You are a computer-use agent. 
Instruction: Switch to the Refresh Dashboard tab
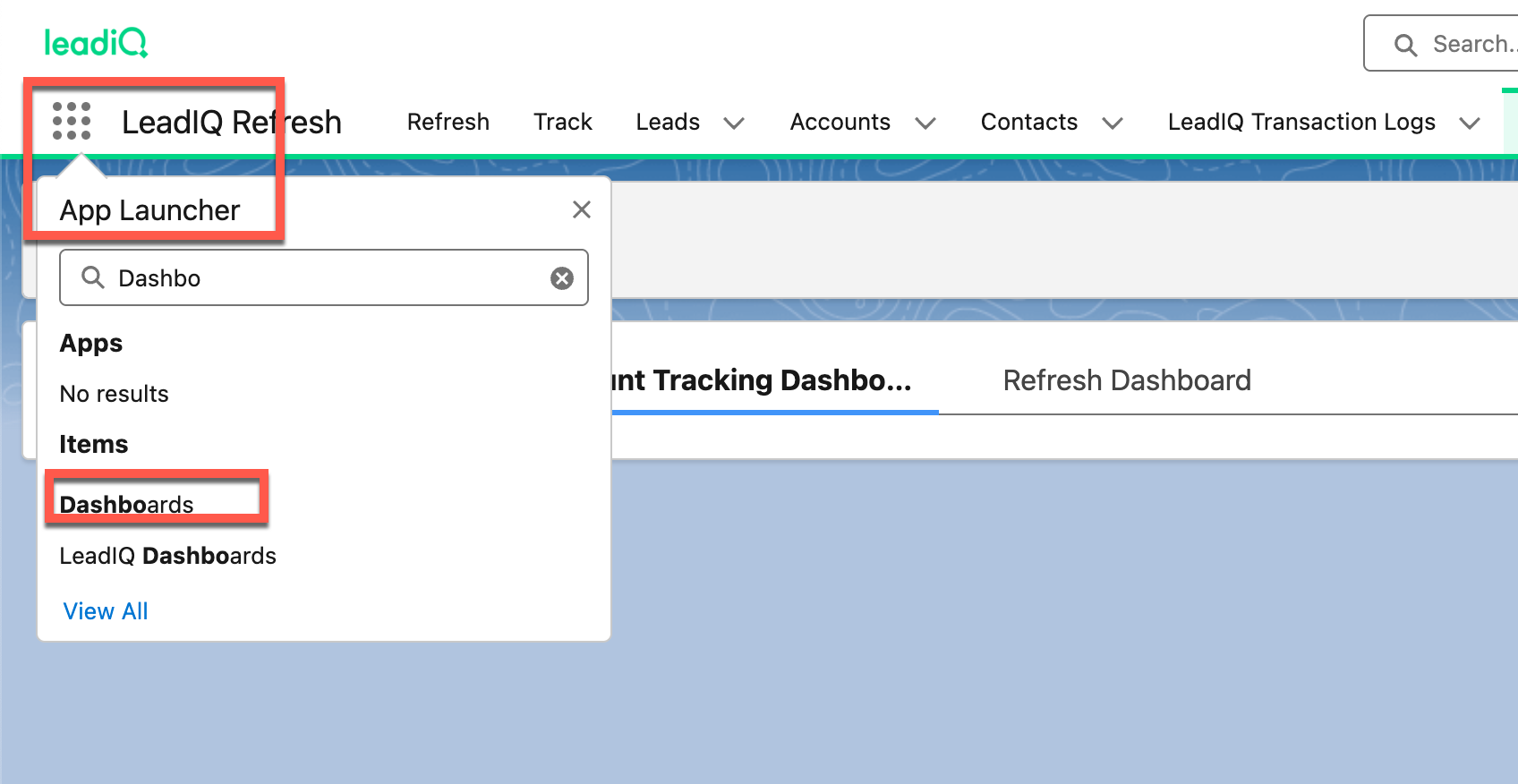[1127, 380]
